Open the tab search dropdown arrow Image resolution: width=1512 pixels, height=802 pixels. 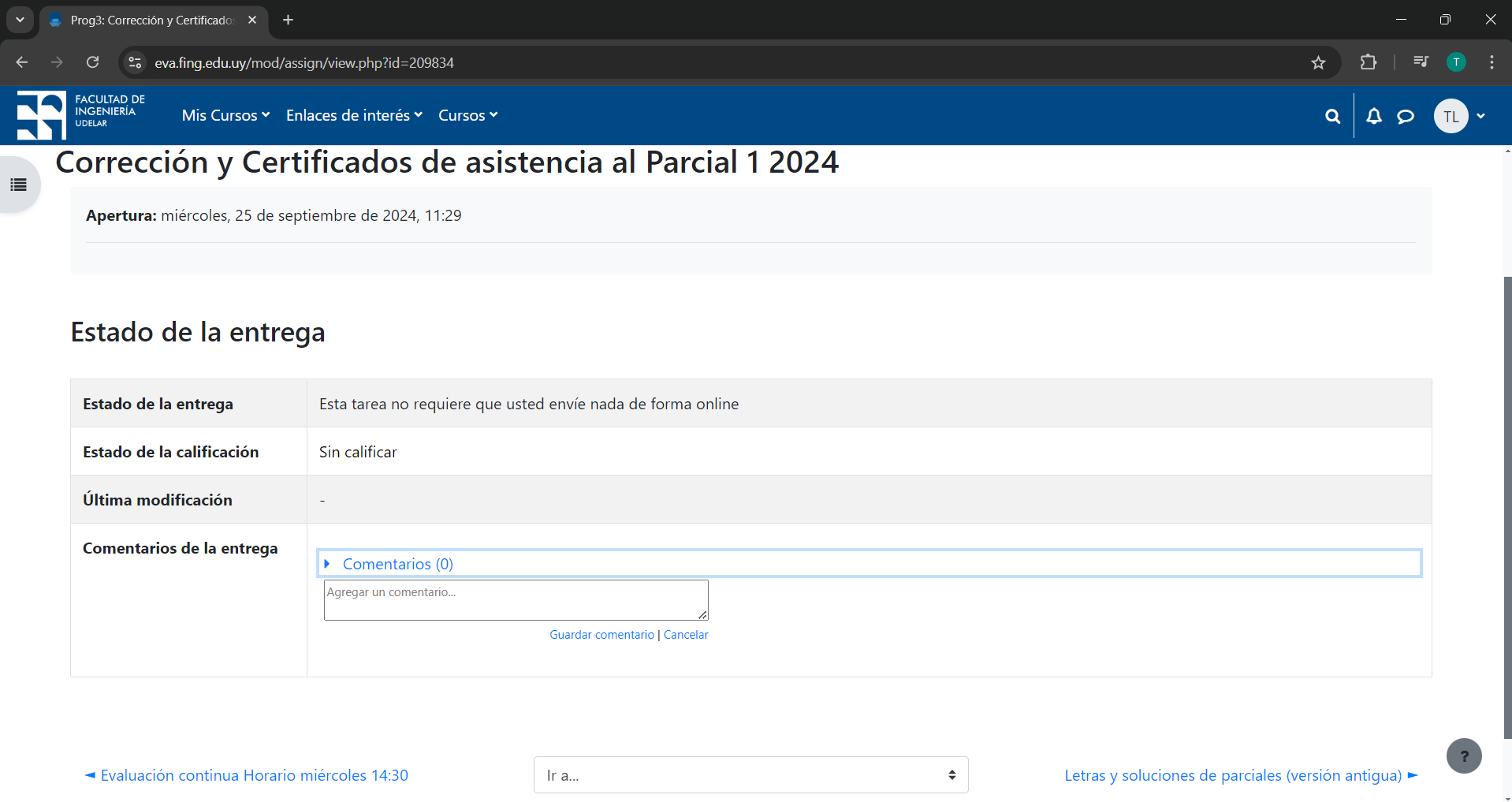(x=20, y=20)
